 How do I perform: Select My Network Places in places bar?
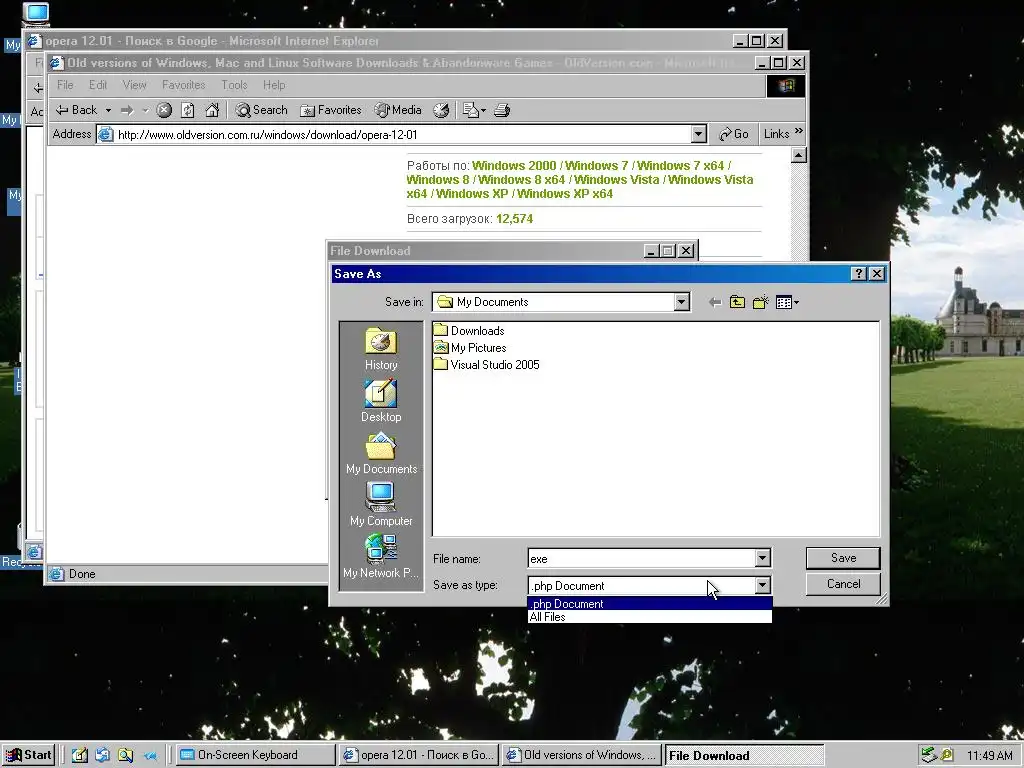pyautogui.click(x=381, y=556)
